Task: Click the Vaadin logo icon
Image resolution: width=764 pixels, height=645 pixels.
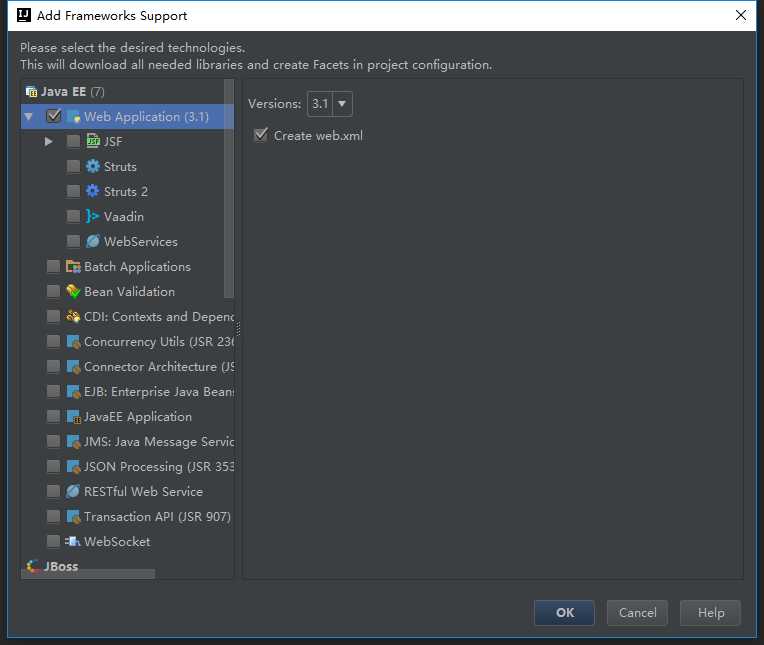Action: [93, 216]
